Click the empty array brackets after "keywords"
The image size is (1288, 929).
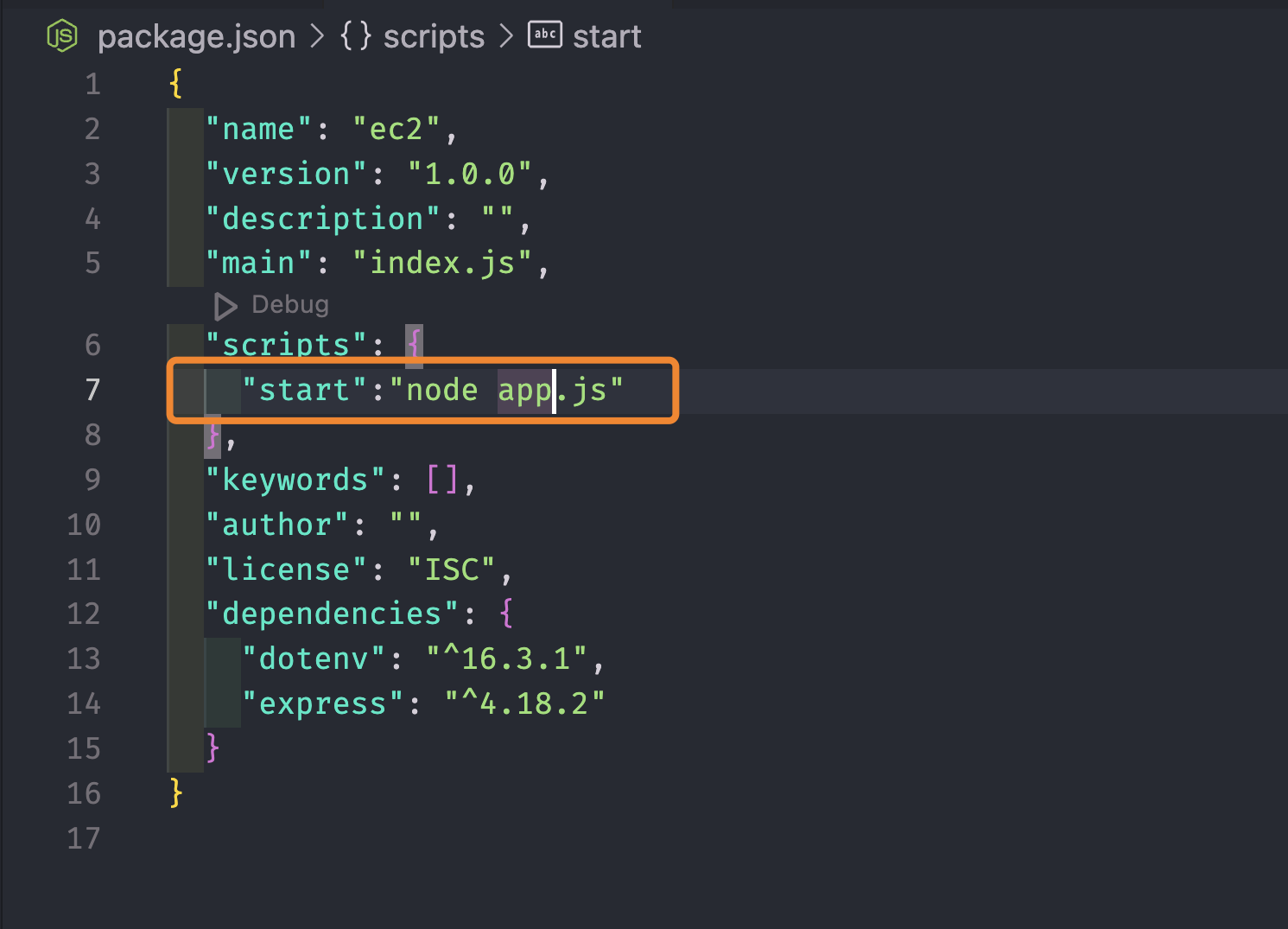[442, 480]
